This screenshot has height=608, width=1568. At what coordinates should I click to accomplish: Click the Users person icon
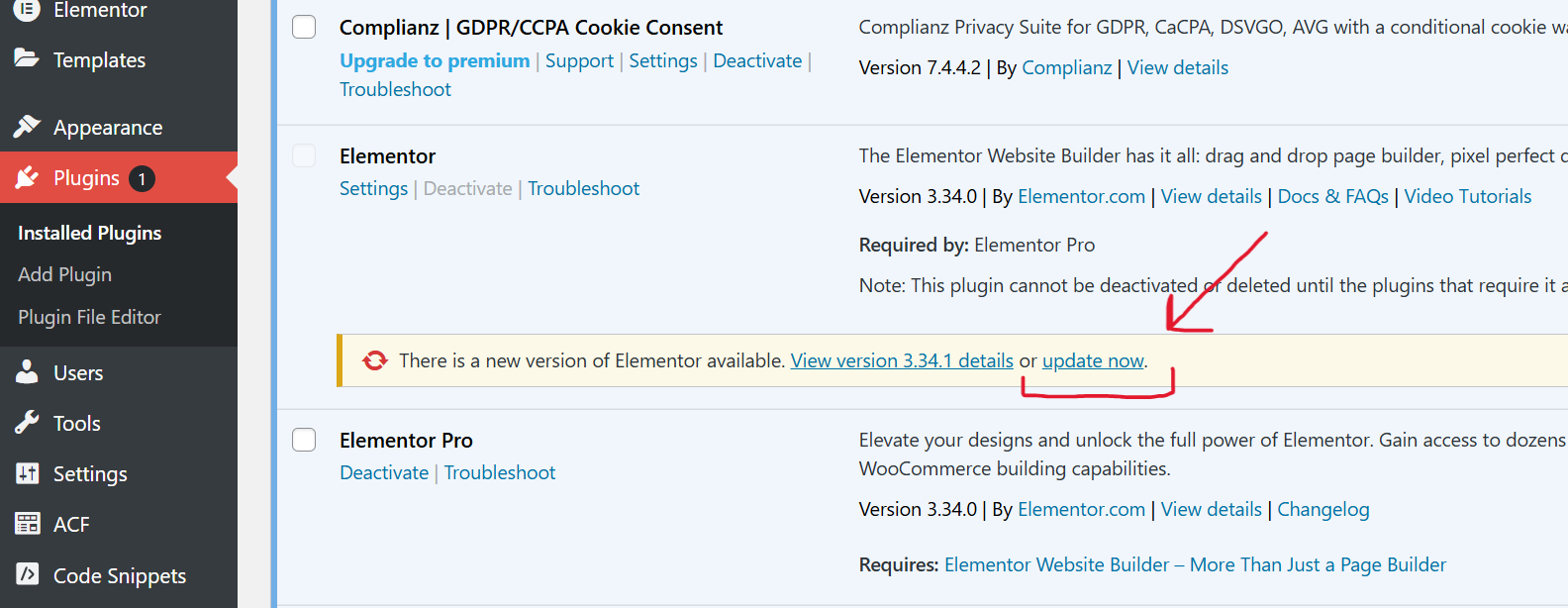27,372
